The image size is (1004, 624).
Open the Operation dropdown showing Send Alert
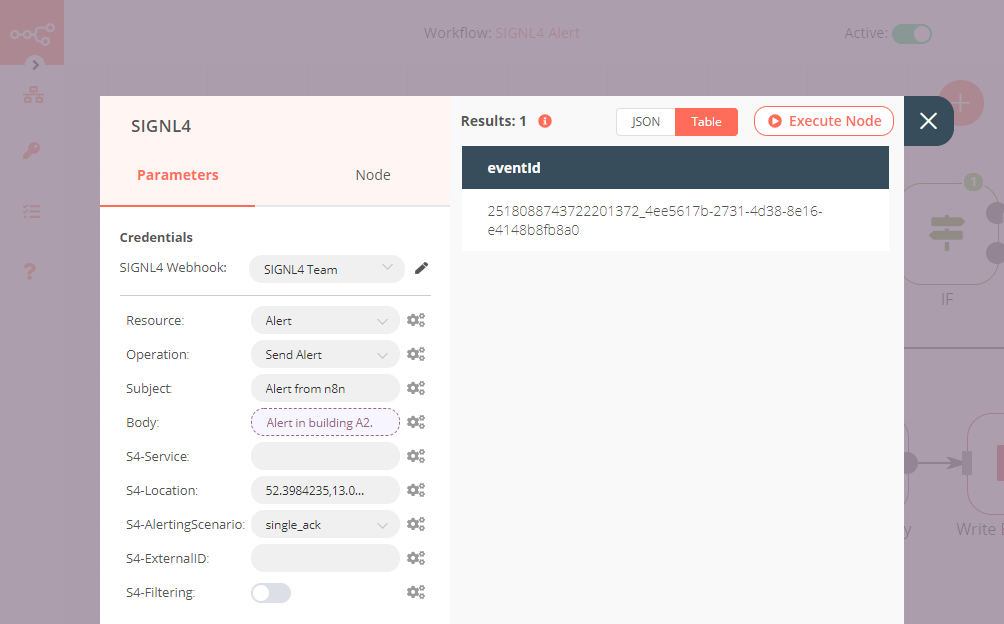click(x=325, y=355)
